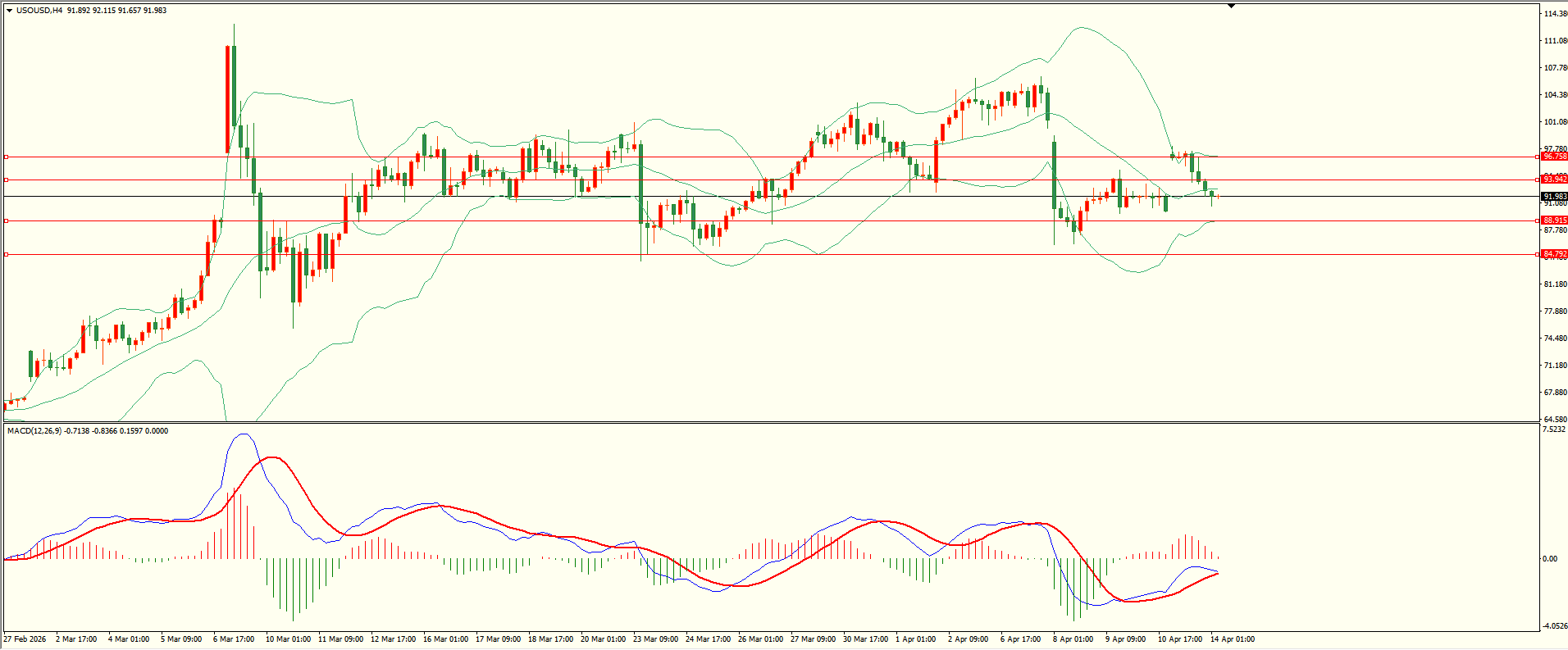The image size is (1568, 650).
Task: Click right handle of the 88.915 line
Action: point(1537,220)
